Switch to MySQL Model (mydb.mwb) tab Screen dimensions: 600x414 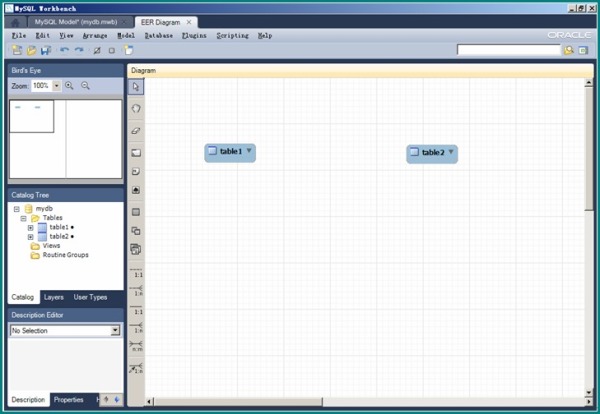[76, 22]
